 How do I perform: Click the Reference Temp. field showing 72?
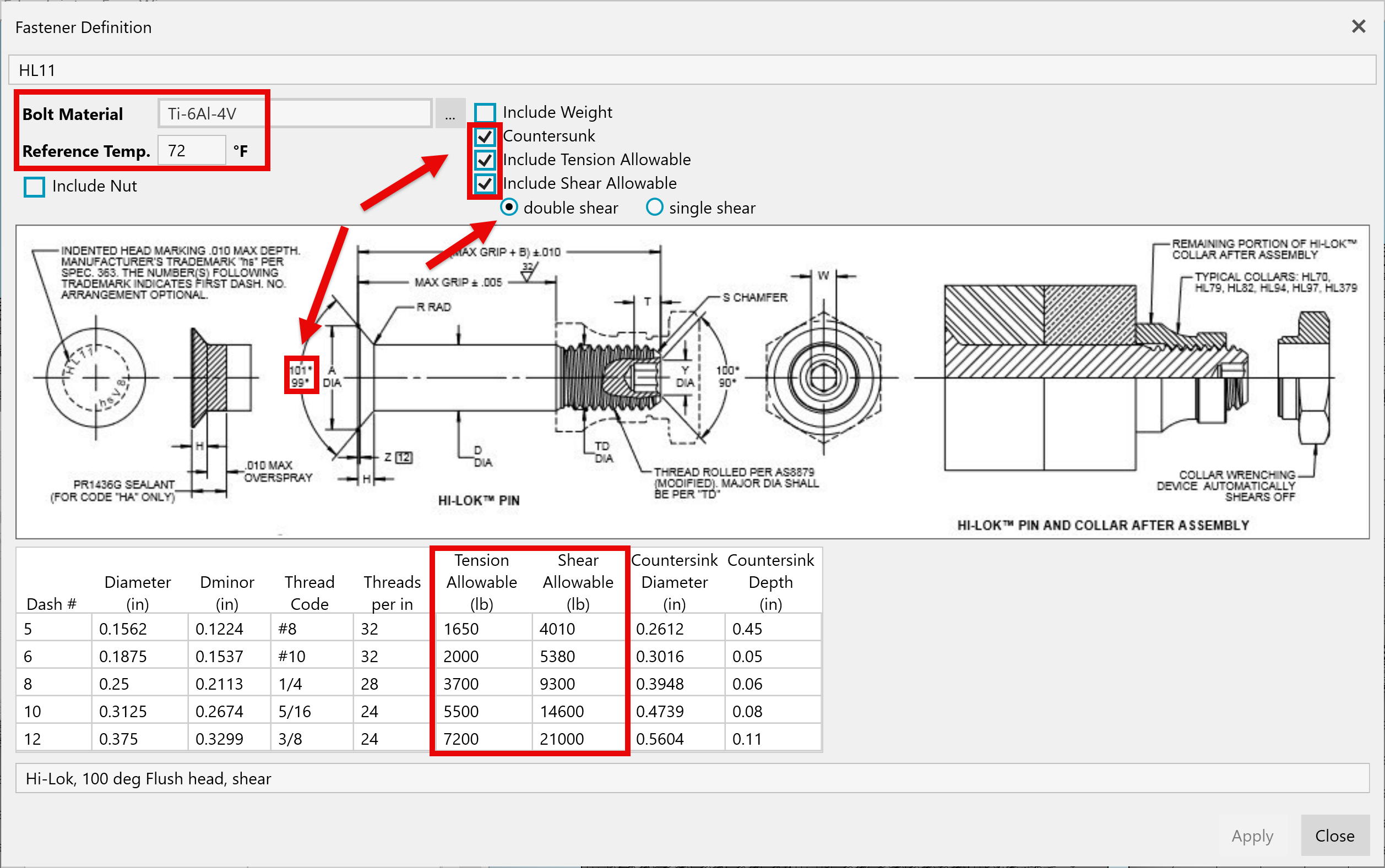[x=192, y=150]
